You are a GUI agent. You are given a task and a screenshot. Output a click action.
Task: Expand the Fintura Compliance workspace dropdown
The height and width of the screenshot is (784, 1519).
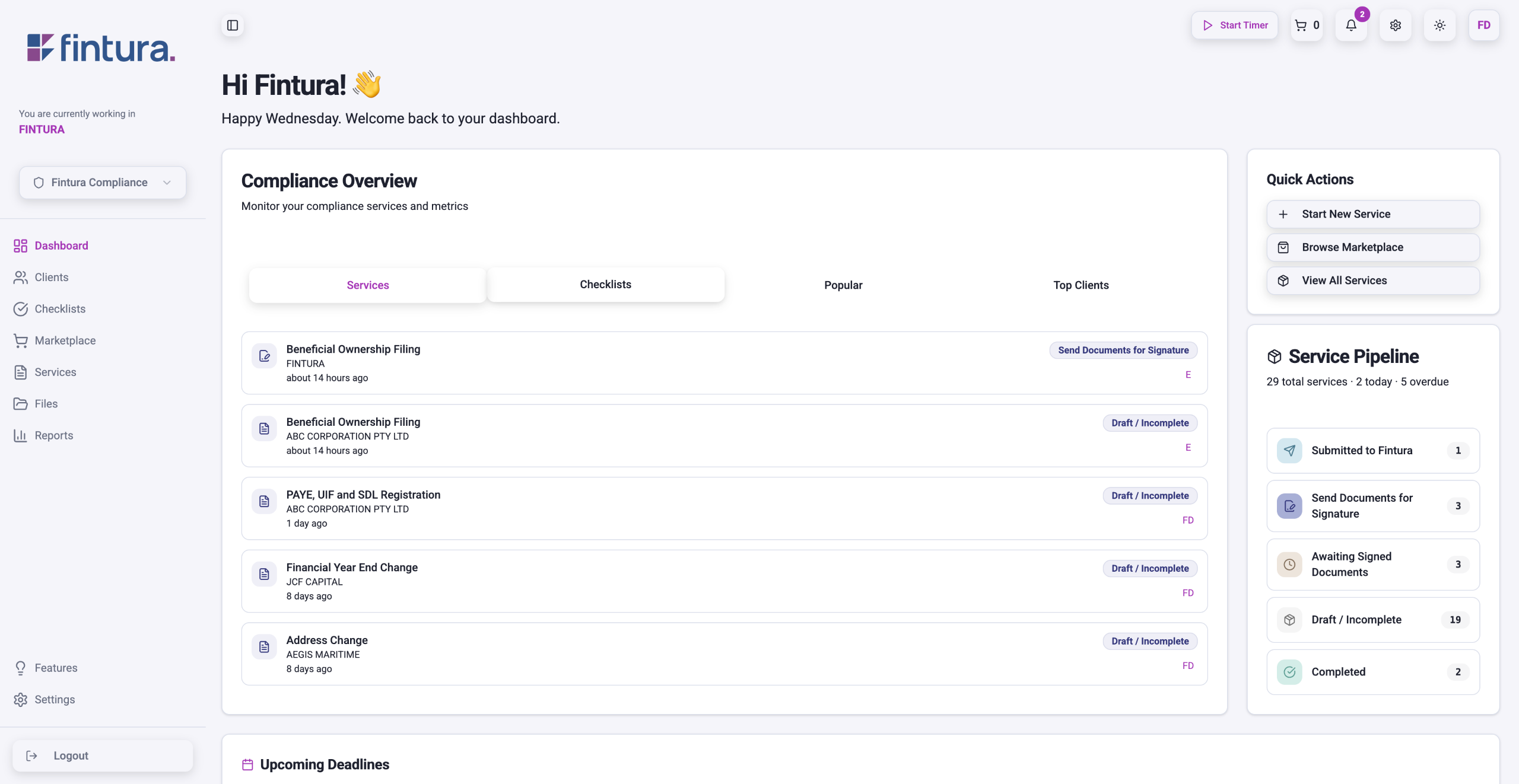tap(103, 183)
